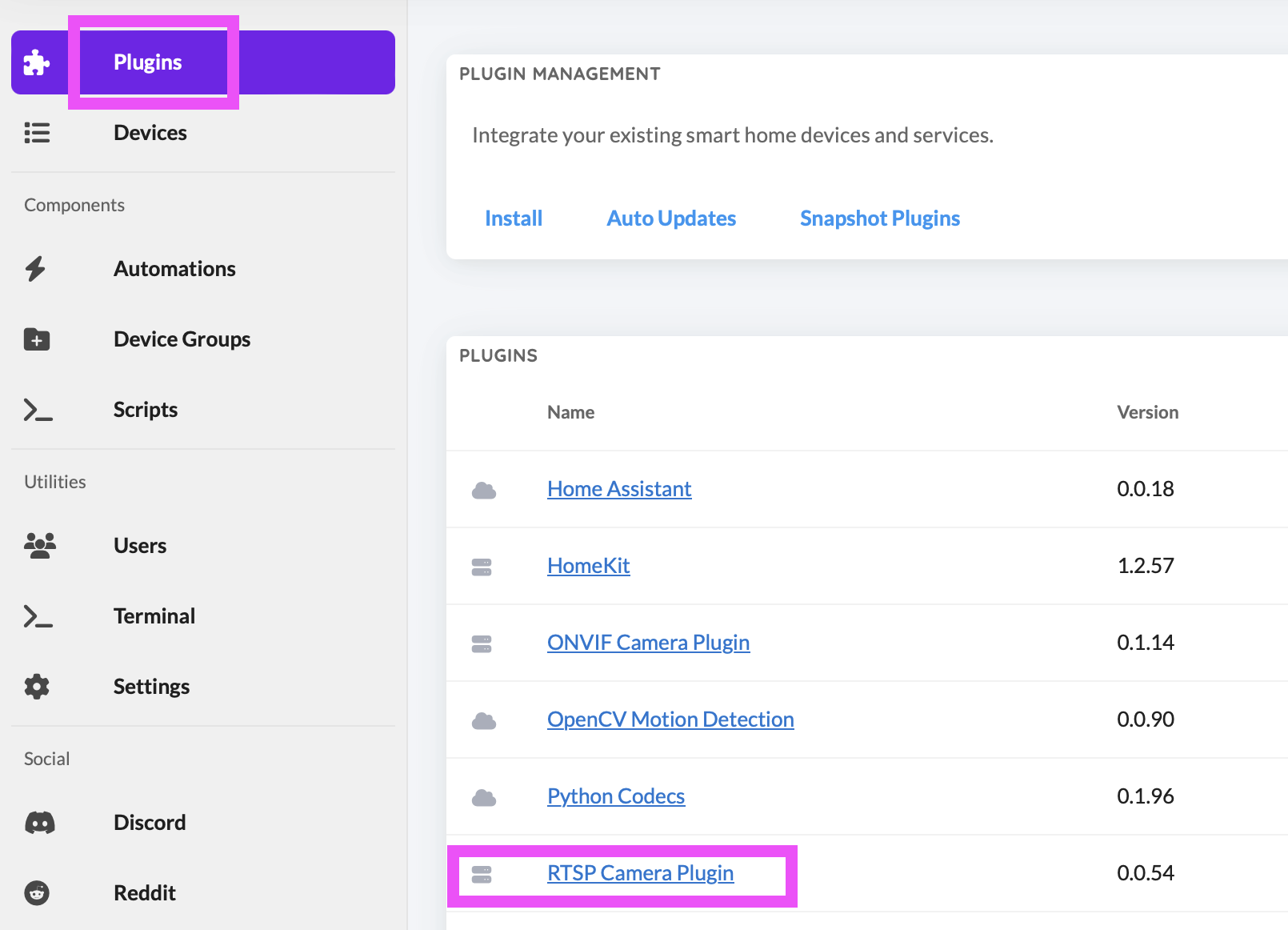Click the Terminal prompt icon
Image resolution: width=1288 pixels, height=930 pixels.
tap(38, 616)
